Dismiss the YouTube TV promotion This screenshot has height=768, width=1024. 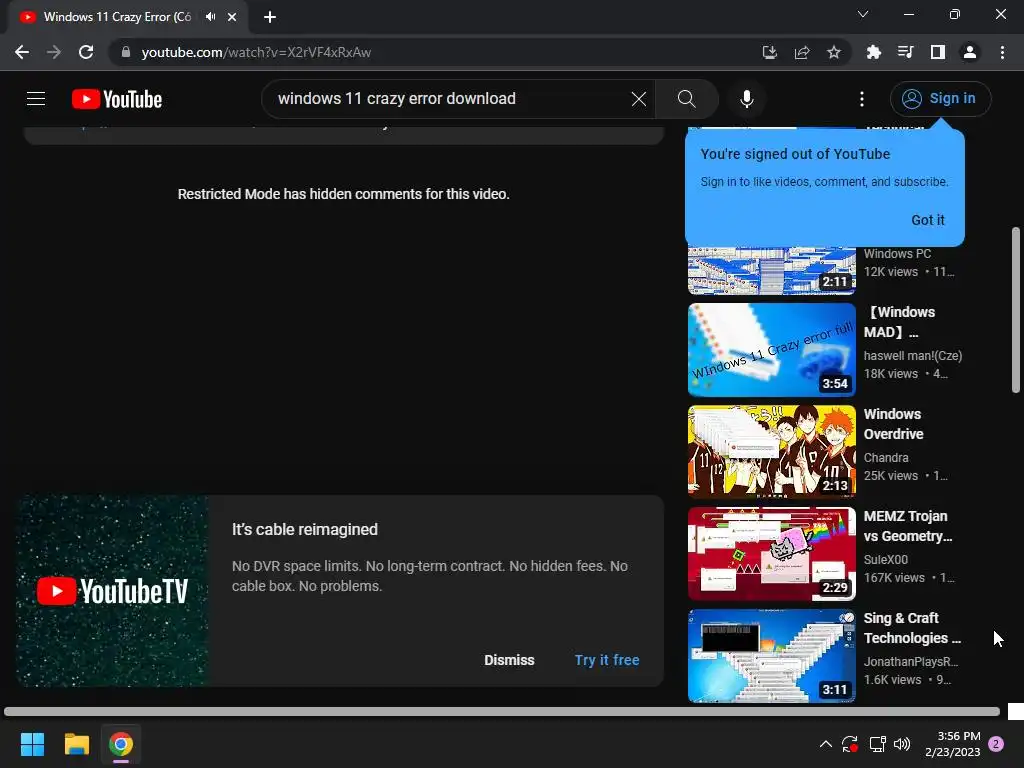point(509,660)
